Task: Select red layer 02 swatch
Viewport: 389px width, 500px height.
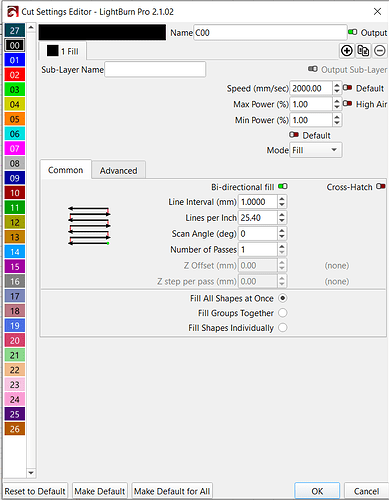Action: [x=15, y=75]
